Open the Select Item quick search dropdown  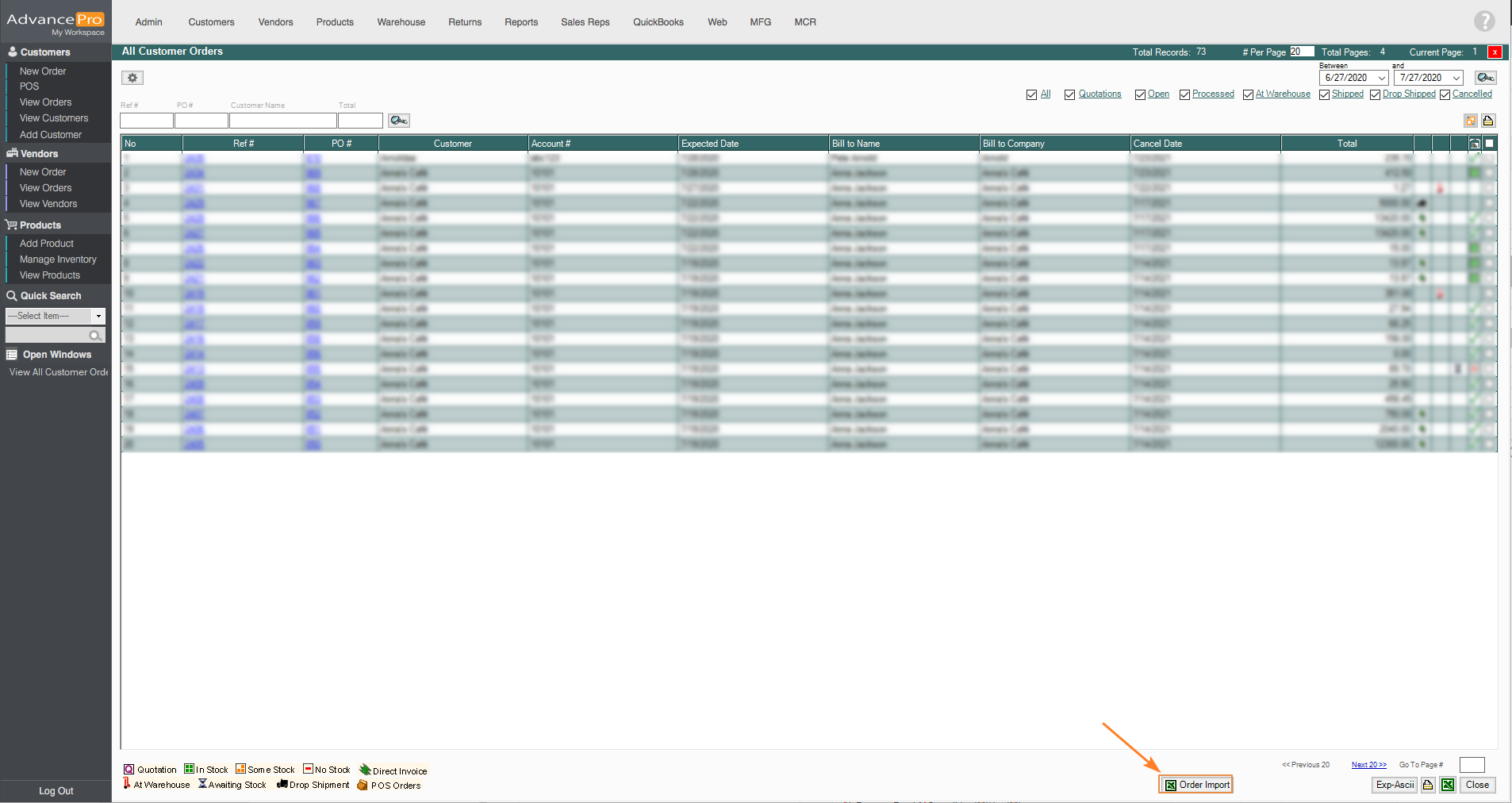pyautogui.click(x=98, y=316)
